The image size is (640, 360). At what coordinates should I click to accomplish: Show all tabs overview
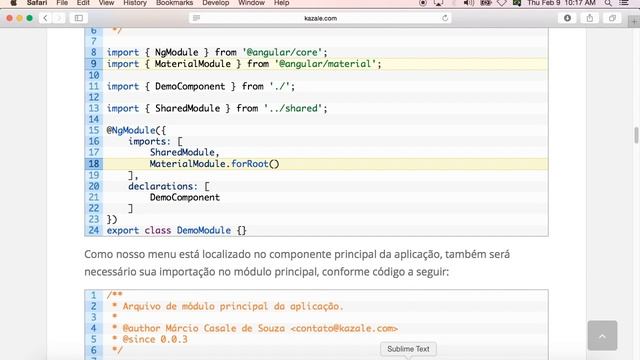(x=612, y=18)
